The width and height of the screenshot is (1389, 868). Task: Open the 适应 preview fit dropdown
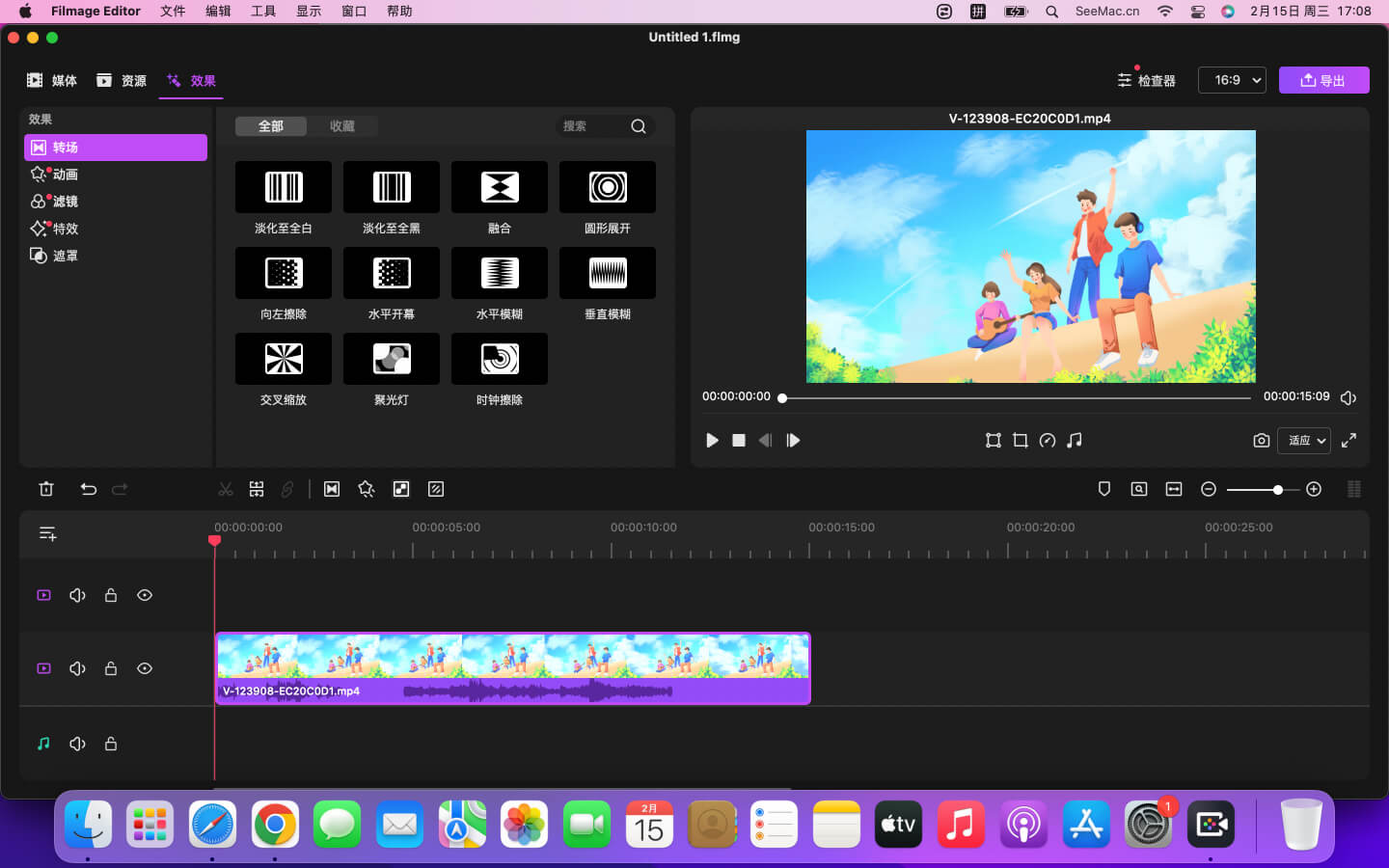(x=1304, y=441)
